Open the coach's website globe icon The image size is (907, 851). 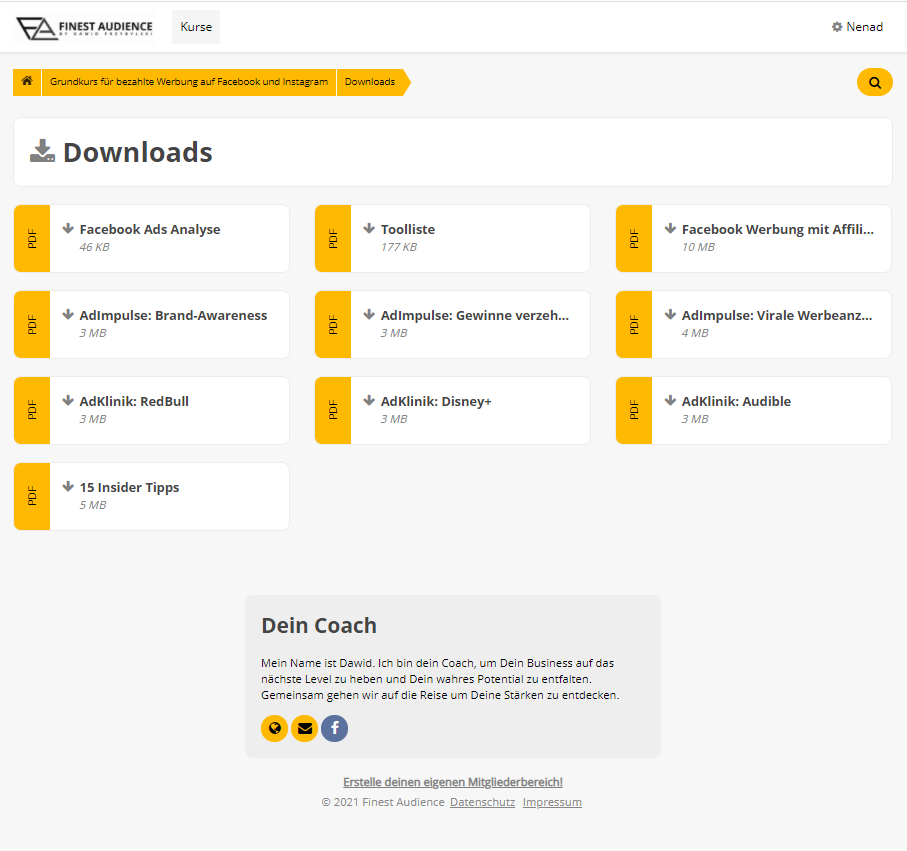[275, 728]
